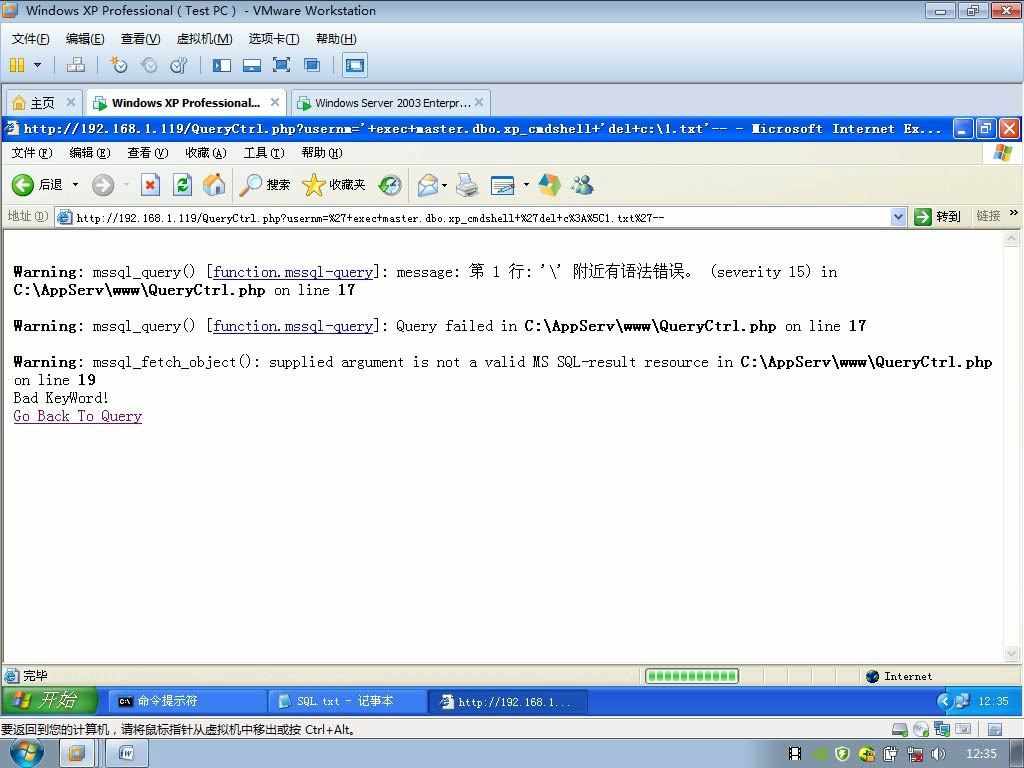
Task: Click the colorful discuss icon in IE toolbar
Action: 549,185
